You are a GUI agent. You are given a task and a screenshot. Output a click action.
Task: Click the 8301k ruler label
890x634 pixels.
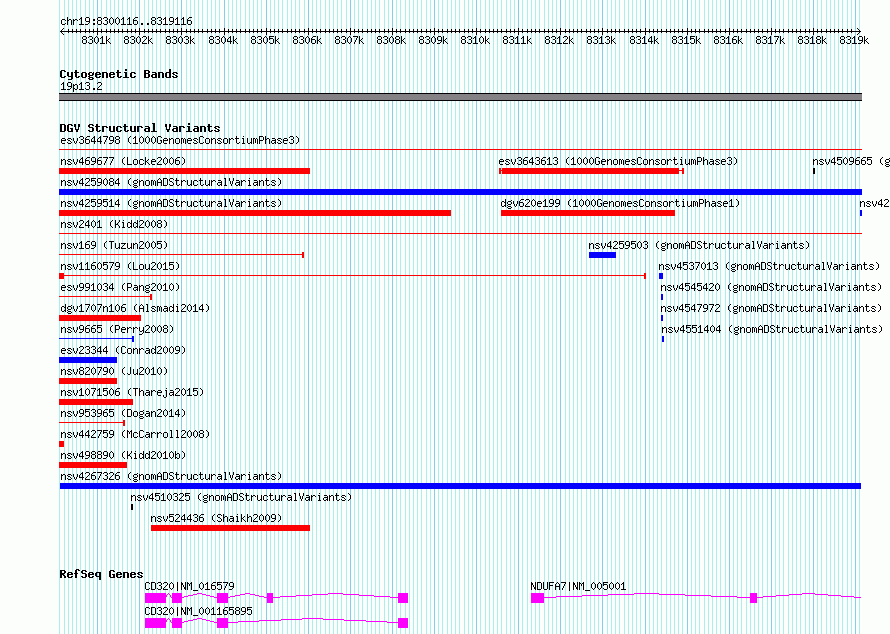tap(96, 40)
